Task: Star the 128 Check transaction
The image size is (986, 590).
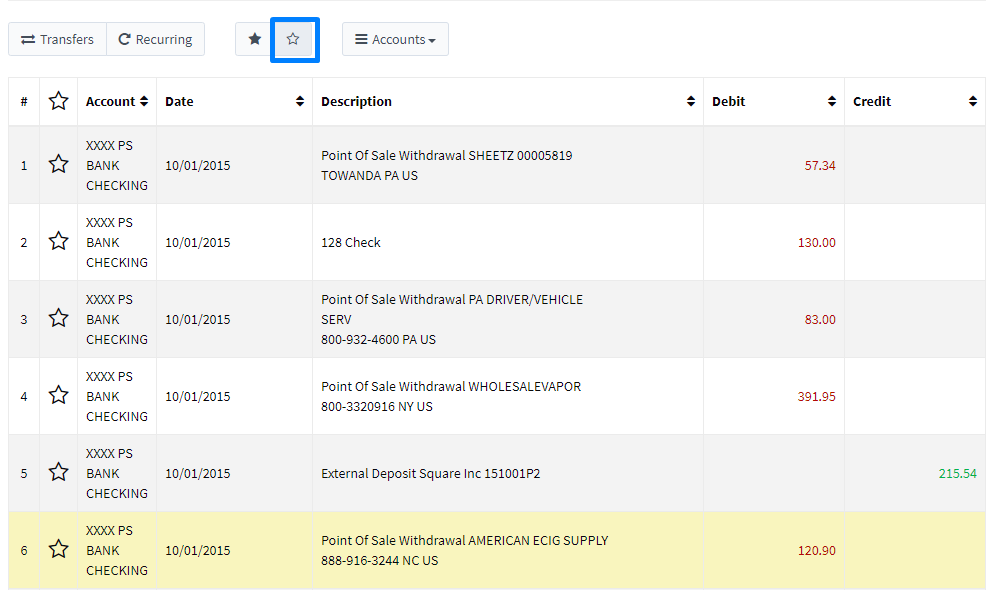Action: (58, 242)
